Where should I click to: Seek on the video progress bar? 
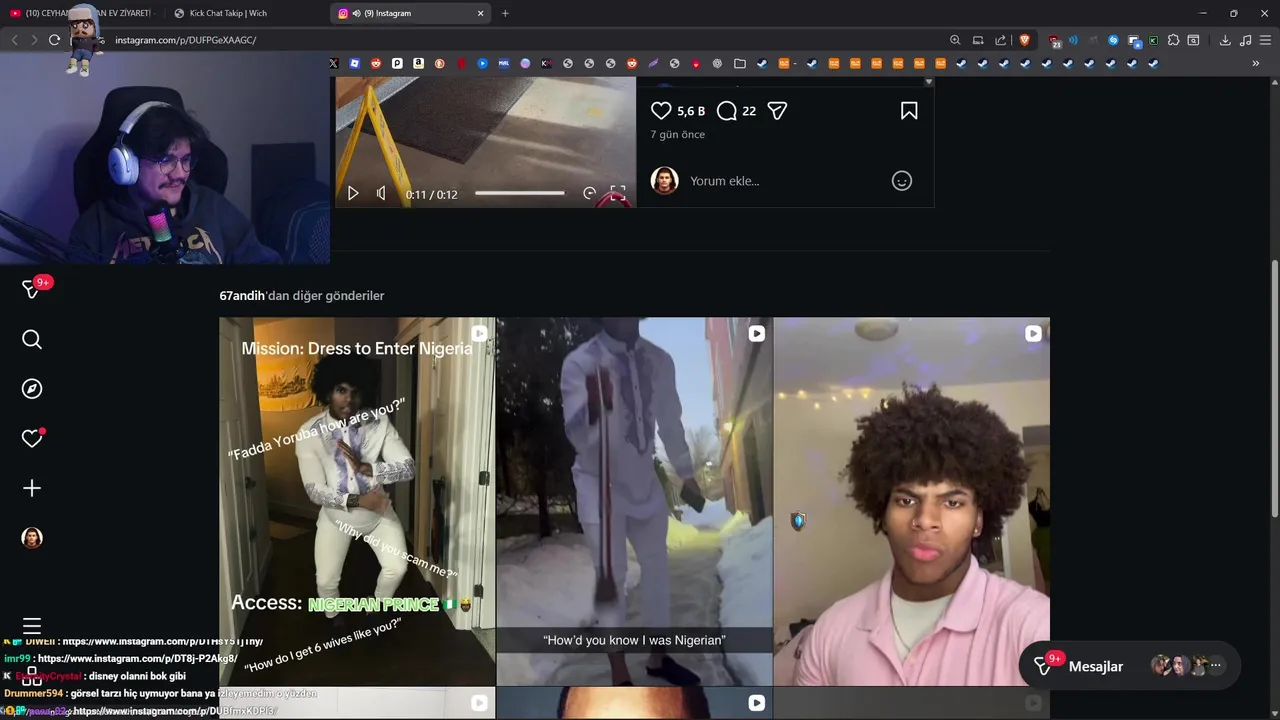[519, 193]
